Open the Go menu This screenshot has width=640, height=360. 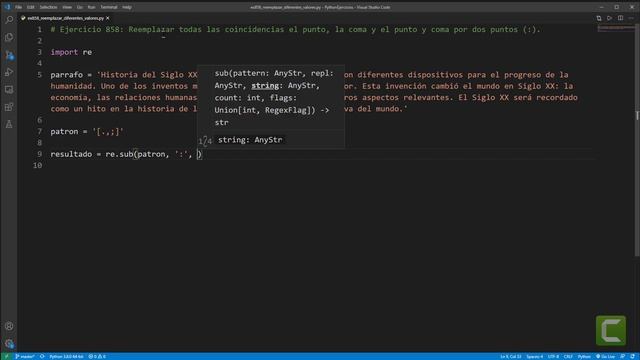click(x=80, y=7)
